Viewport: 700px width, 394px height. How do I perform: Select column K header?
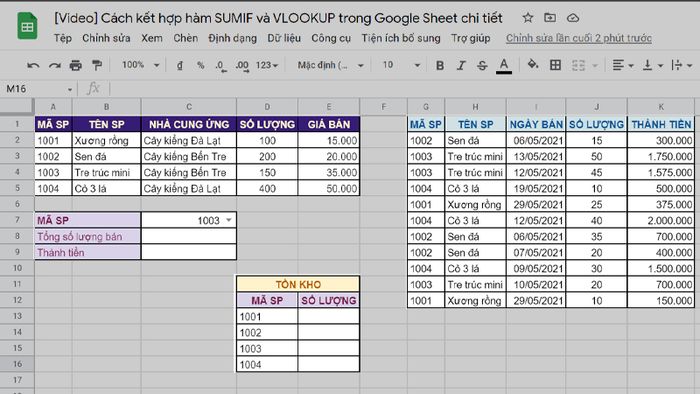click(x=661, y=107)
